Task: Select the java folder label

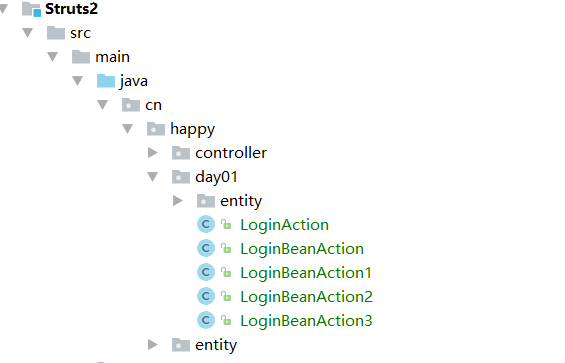Action: point(134,81)
